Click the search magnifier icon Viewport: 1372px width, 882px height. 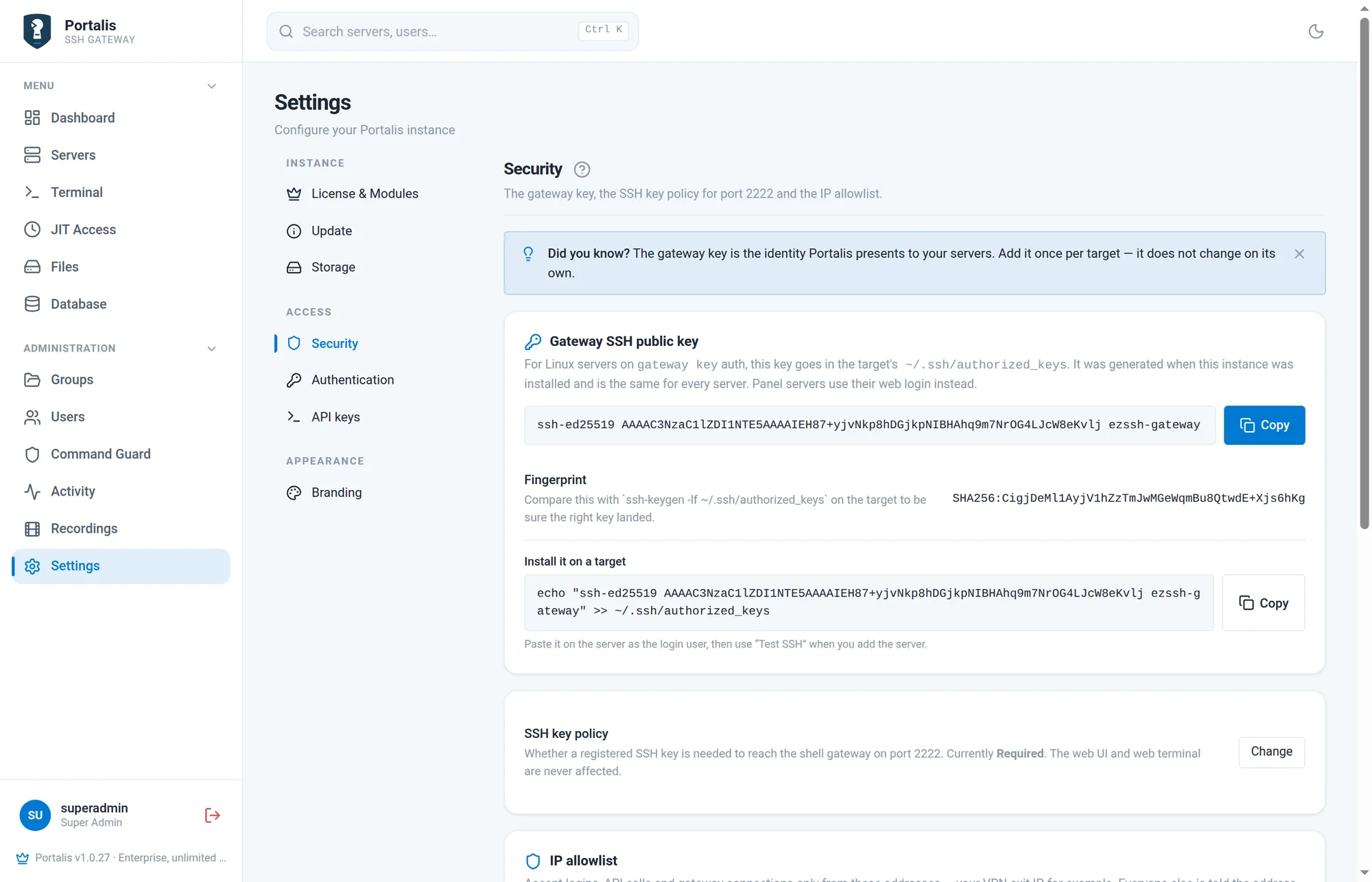click(x=286, y=32)
